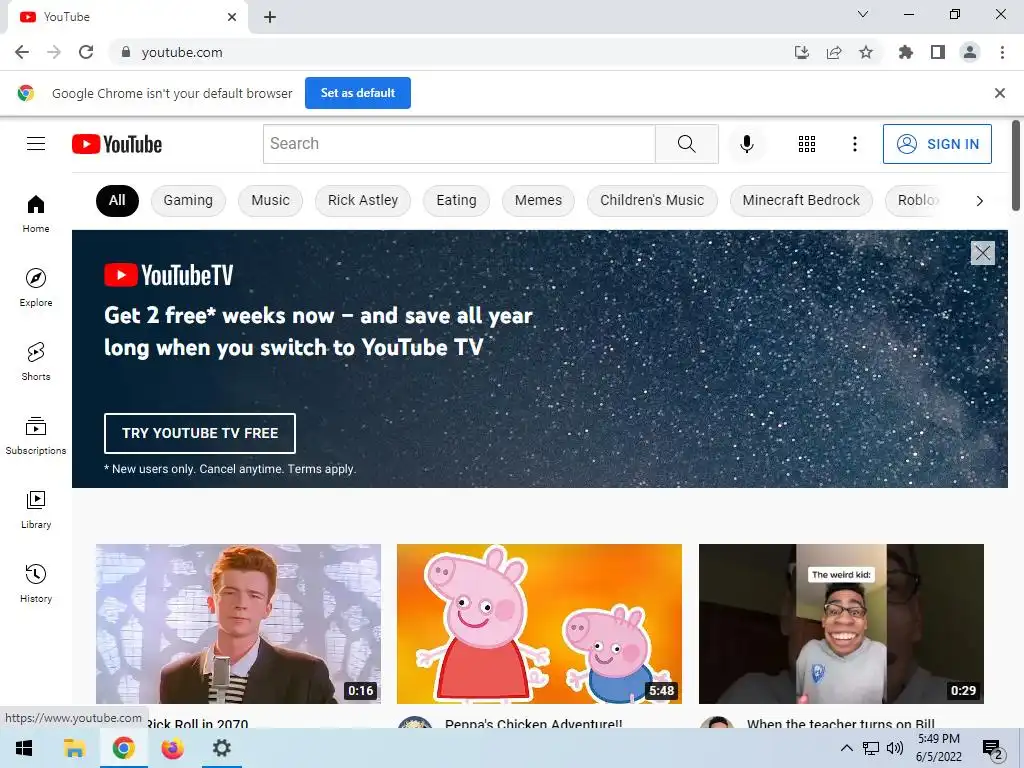Show hidden system tray icons
The image size is (1024, 768).
click(x=846, y=748)
